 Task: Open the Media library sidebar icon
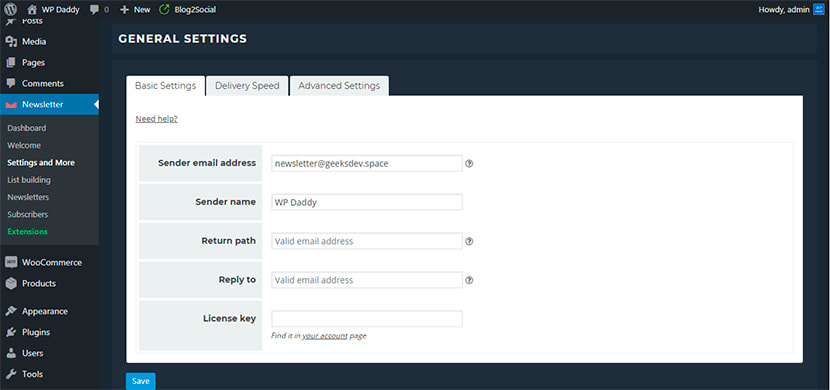[11, 41]
